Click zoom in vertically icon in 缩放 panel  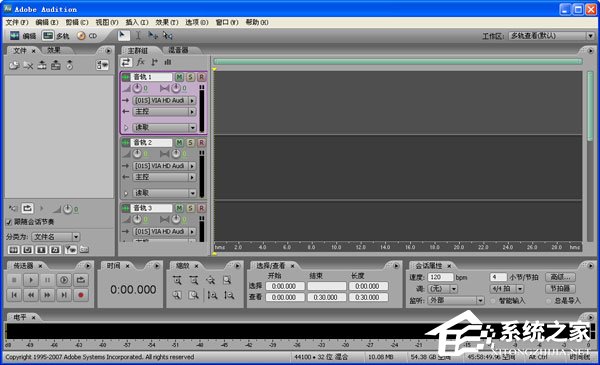coord(212,295)
